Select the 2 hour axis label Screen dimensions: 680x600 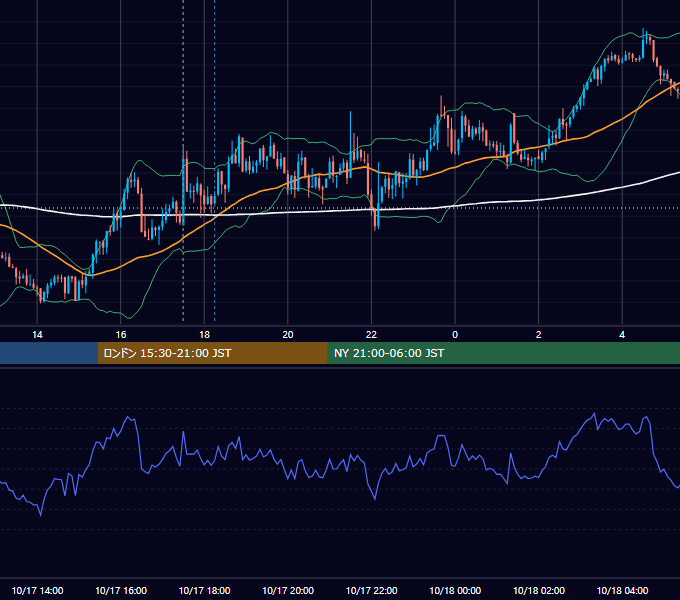pos(539,335)
